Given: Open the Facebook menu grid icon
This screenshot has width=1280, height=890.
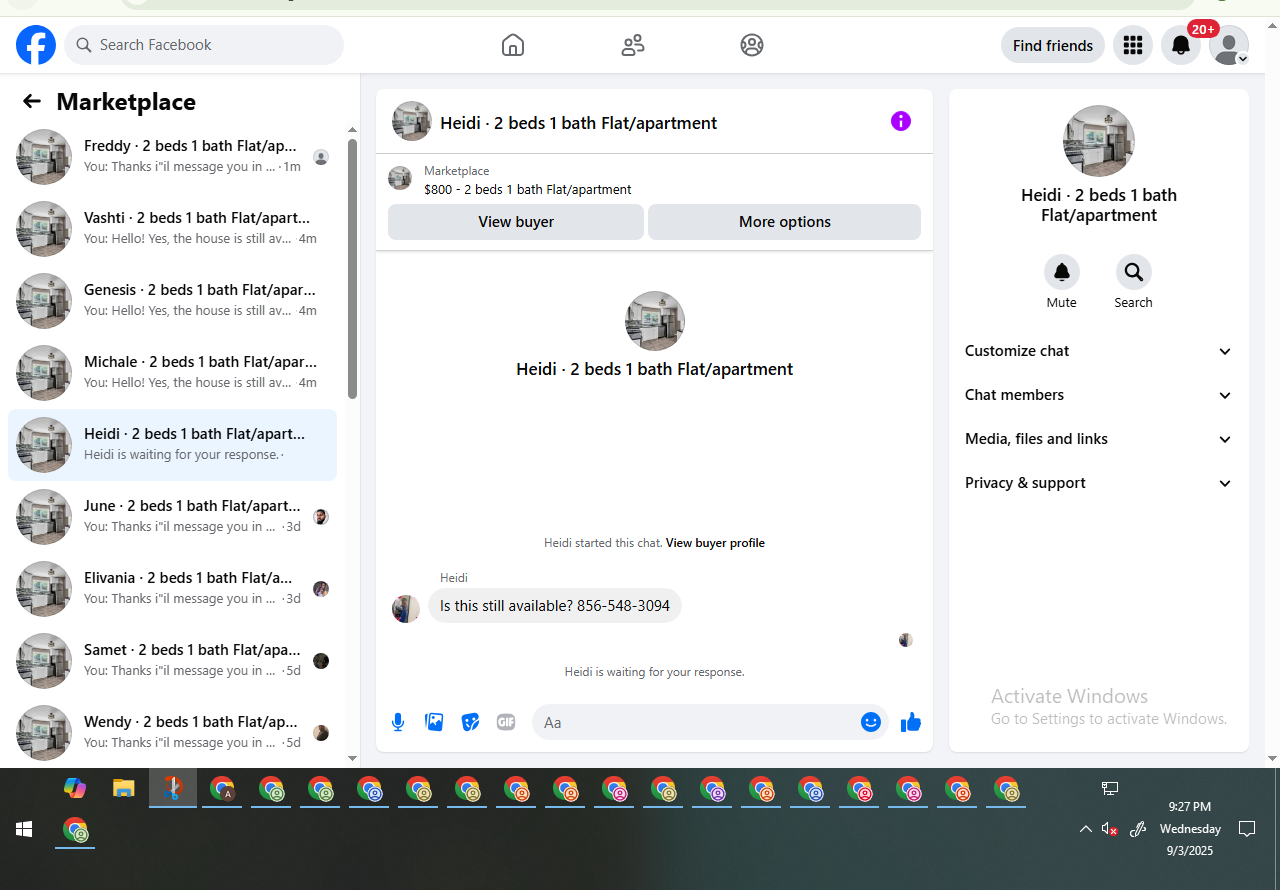Looking at the screenshot, I should 1133,45.
